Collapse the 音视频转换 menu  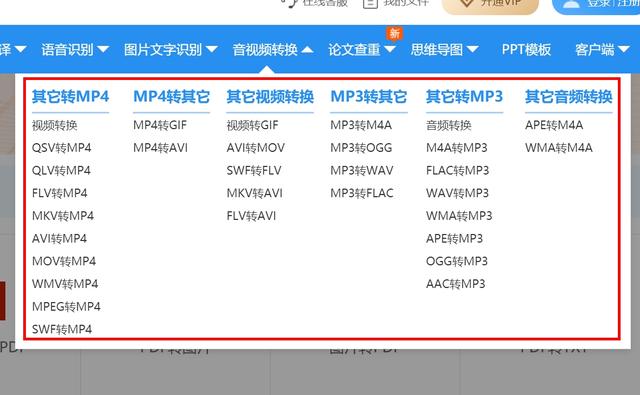pyautogui.click(x=273, y=50)
